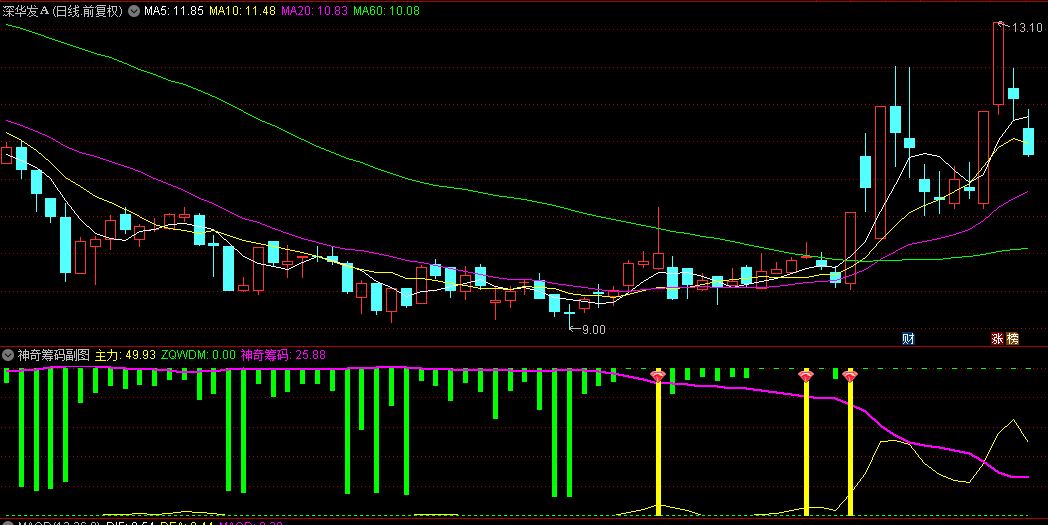Select the MA60: 10.08 indicator label
Screen dimensions: 1048x525
point(386,11)
